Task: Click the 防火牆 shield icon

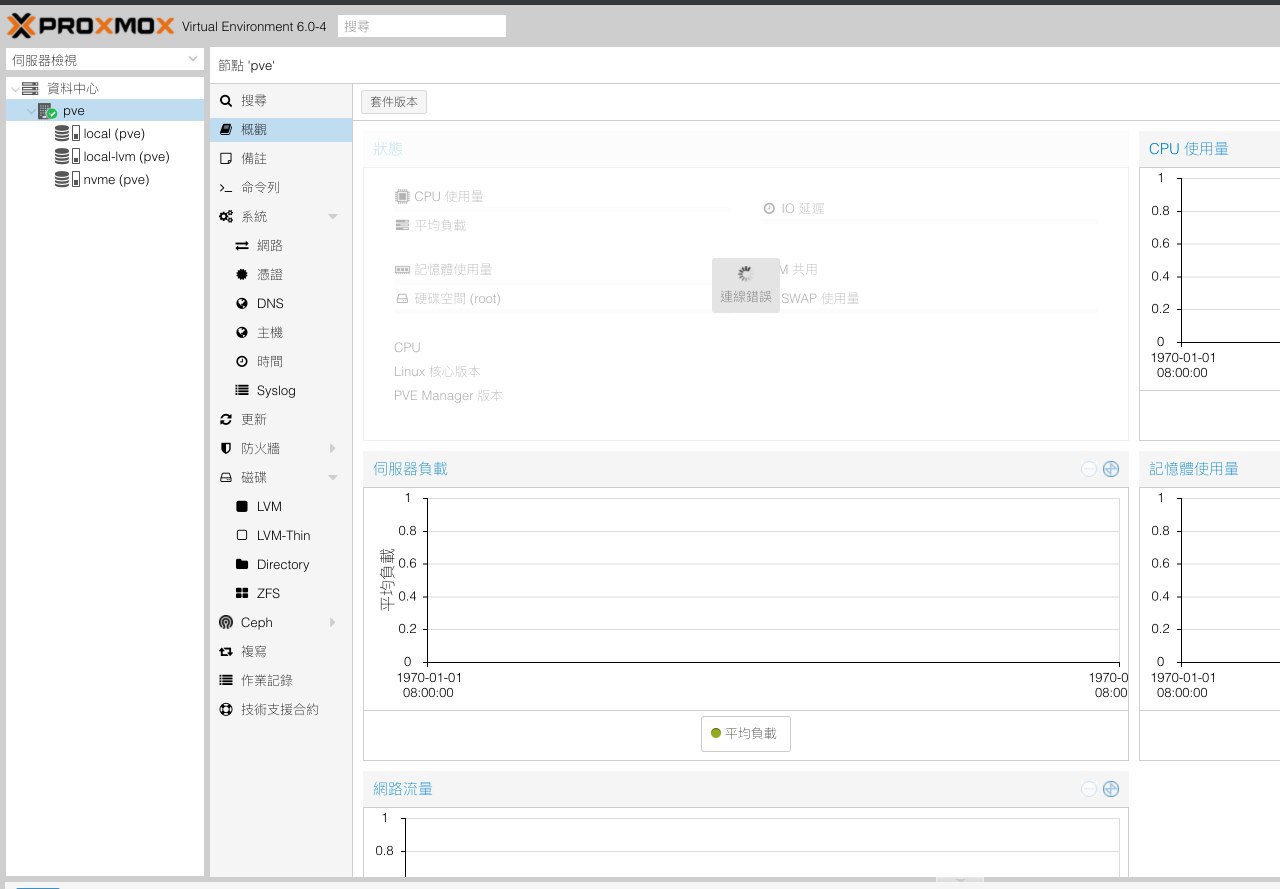Action: click(x=226, y=449)
